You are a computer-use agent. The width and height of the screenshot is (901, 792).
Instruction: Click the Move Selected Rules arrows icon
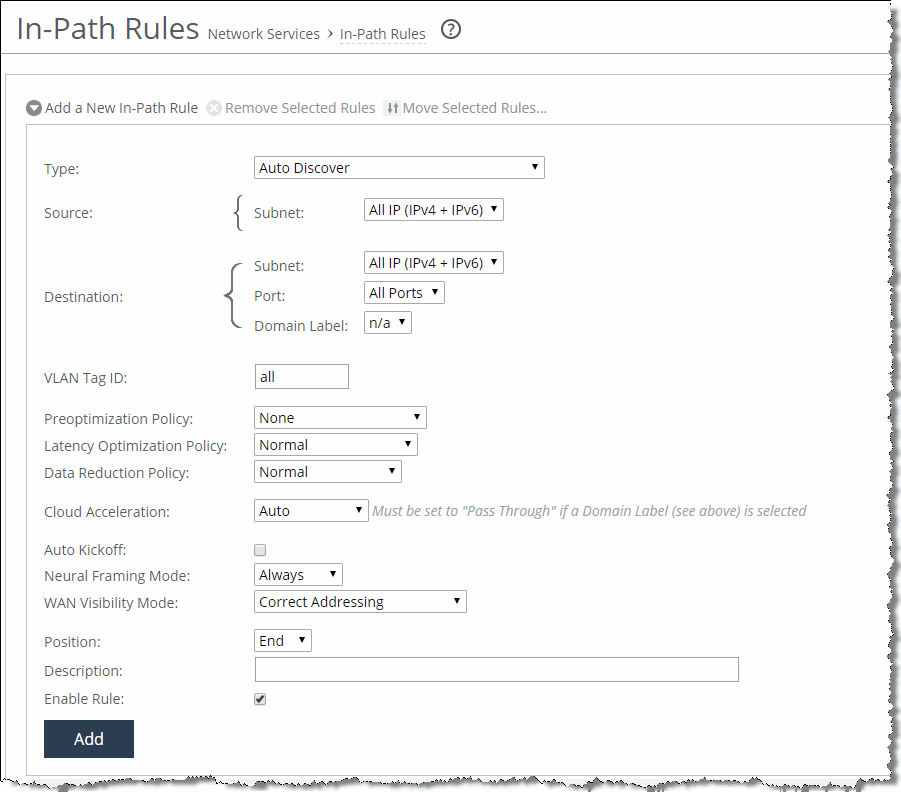[392, 108]
